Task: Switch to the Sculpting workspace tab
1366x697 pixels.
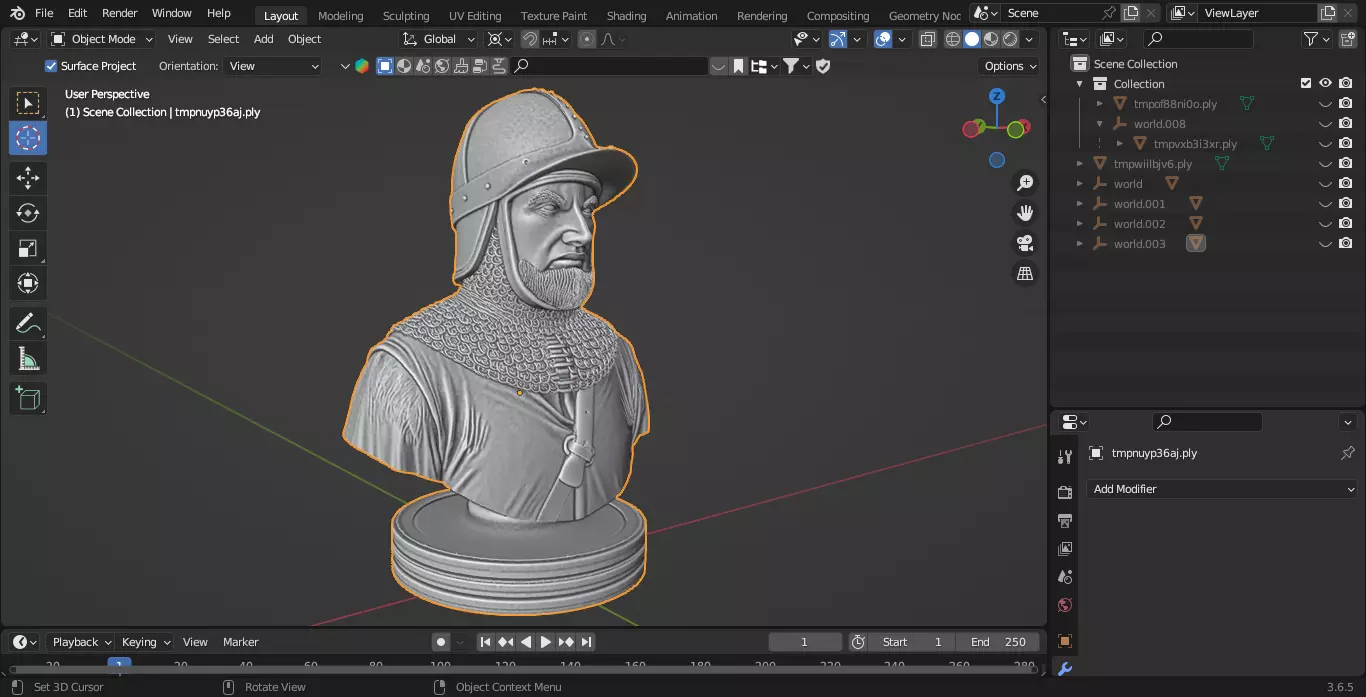Action: pos(406,15)
